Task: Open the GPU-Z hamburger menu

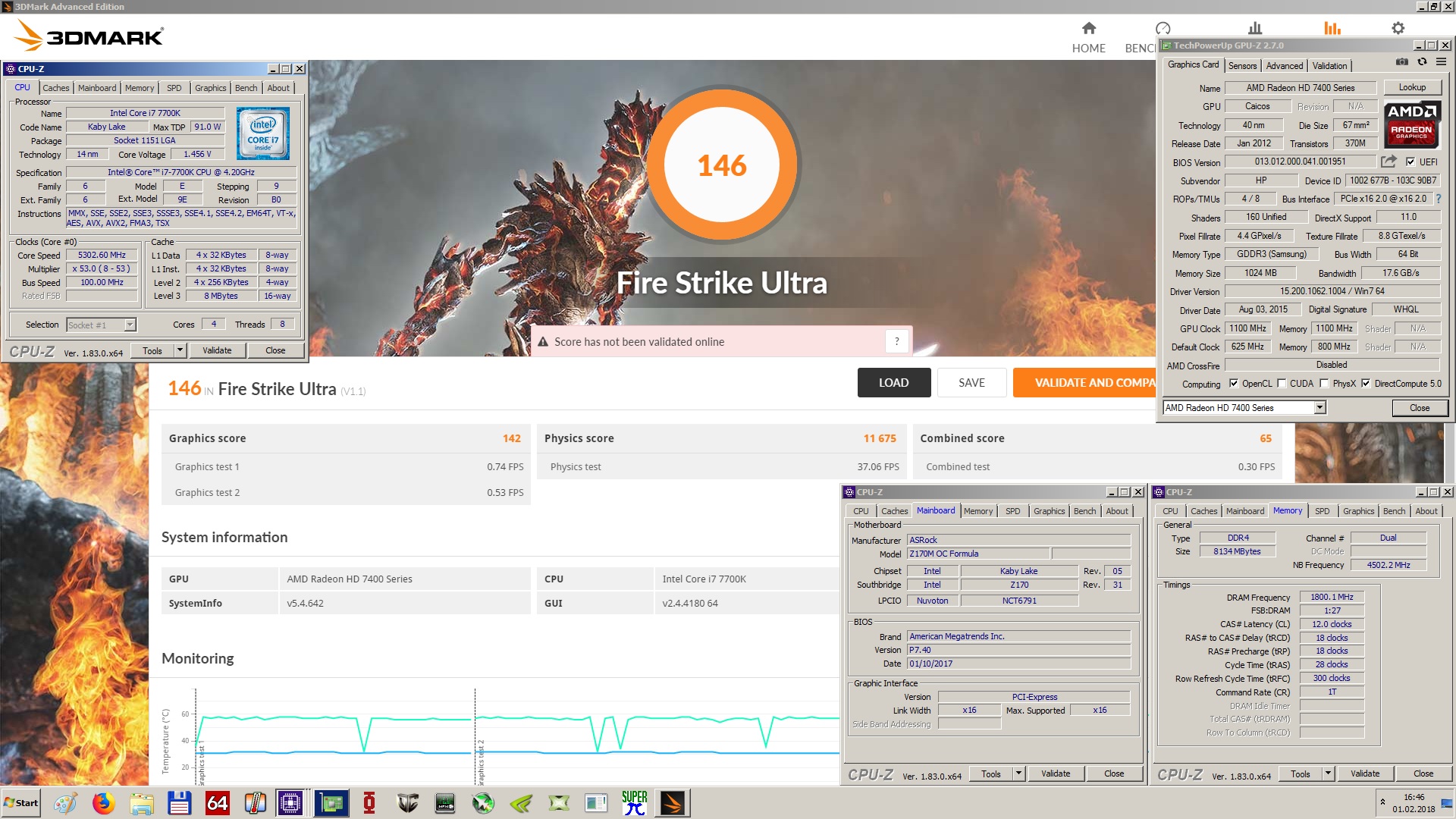Action: (1441, 62)
